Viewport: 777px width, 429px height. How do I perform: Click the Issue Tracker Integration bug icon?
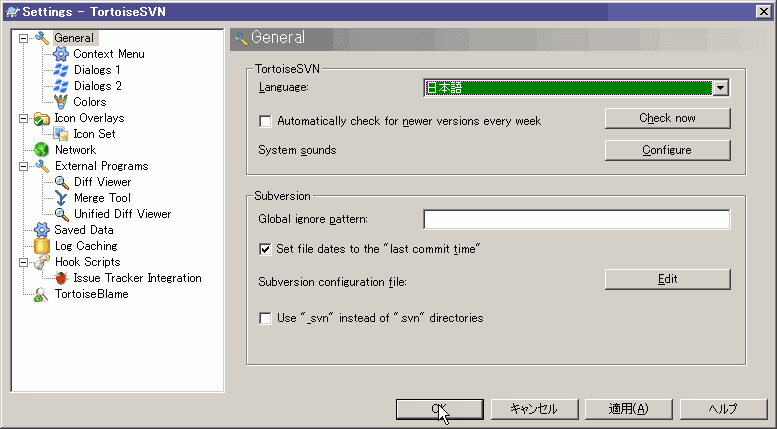61,278
